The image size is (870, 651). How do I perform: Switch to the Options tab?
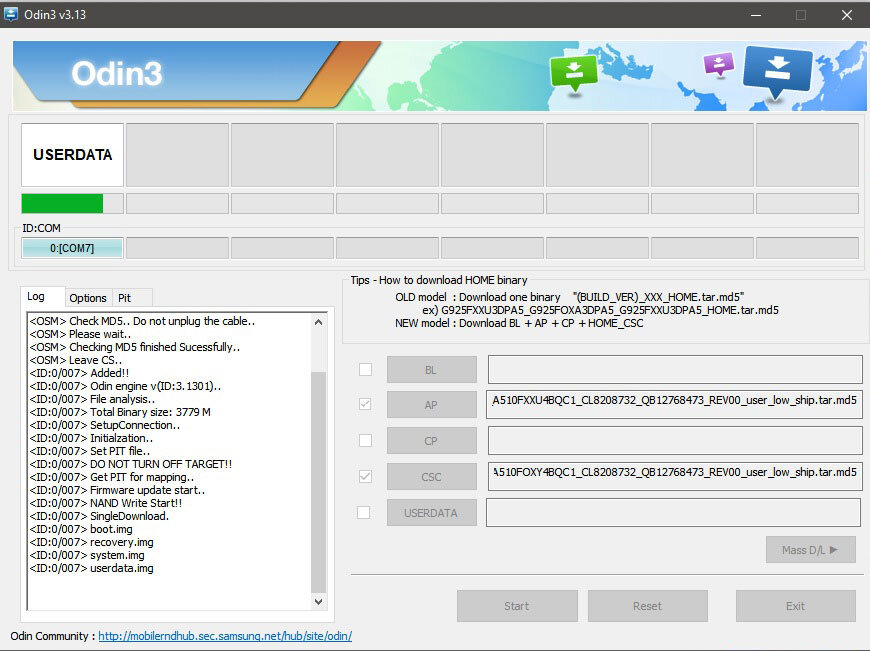point(88,298)
